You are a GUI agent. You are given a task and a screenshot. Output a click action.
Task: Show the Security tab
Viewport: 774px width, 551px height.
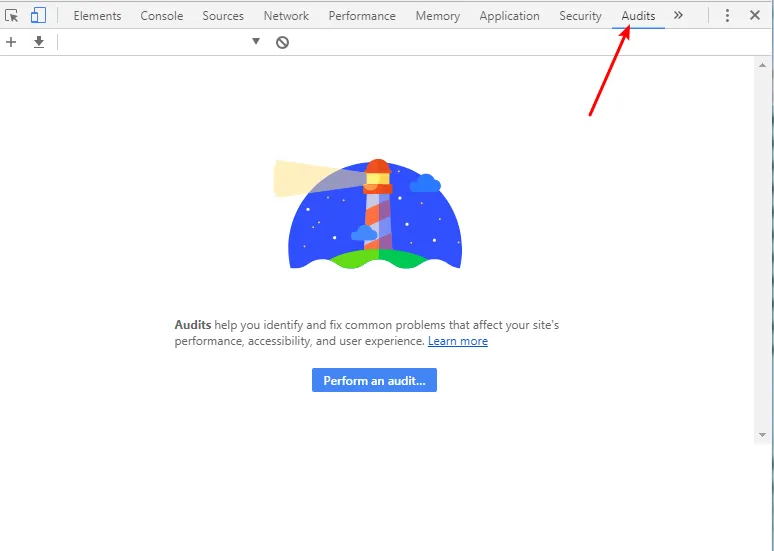[x=580, y=16]
